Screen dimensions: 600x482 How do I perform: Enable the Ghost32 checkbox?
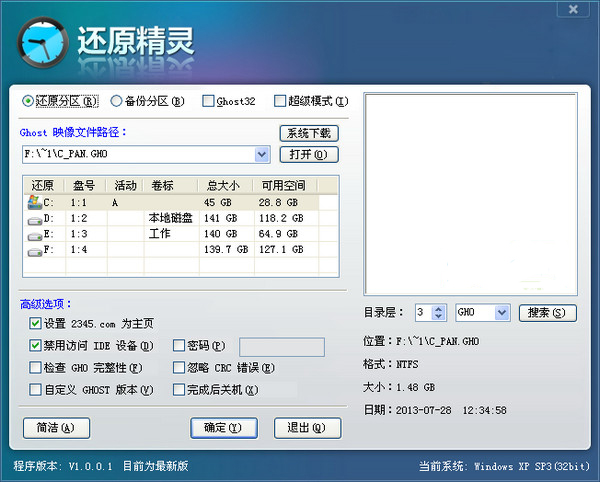pos(208,101)
